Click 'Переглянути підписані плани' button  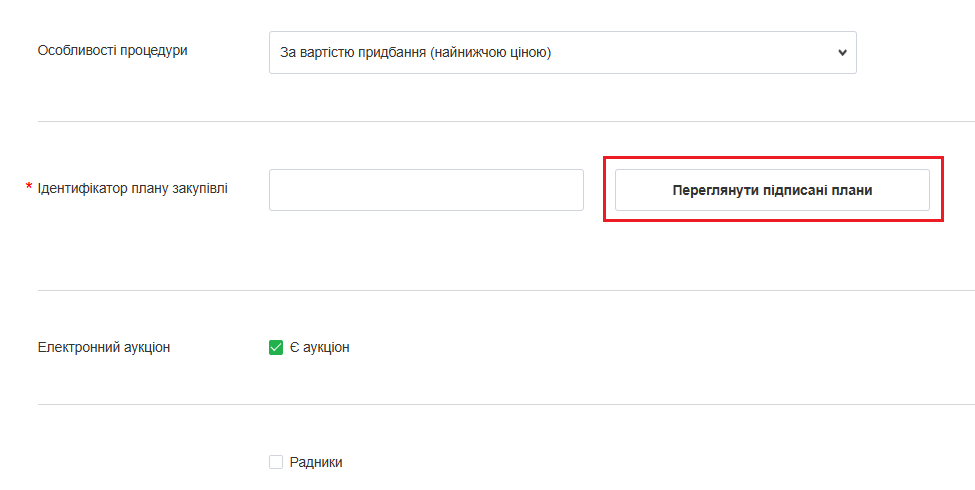tap(772, 190)
